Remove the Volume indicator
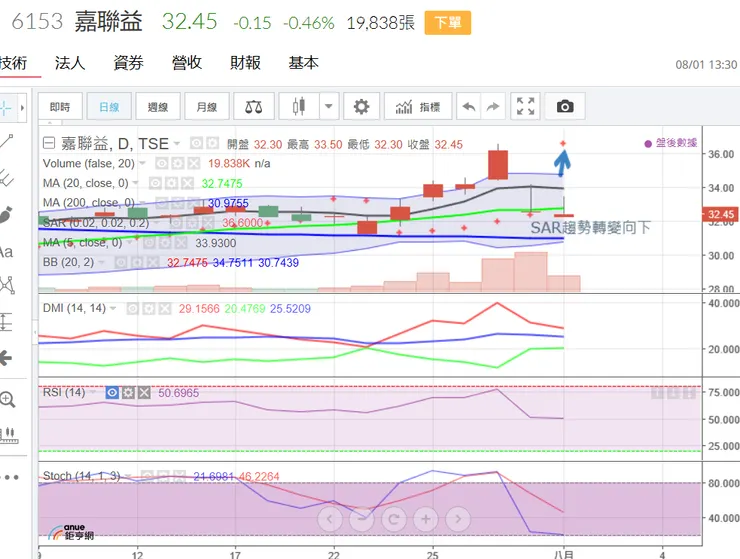This screenshot has width=740, height=559. coord(193,164)
